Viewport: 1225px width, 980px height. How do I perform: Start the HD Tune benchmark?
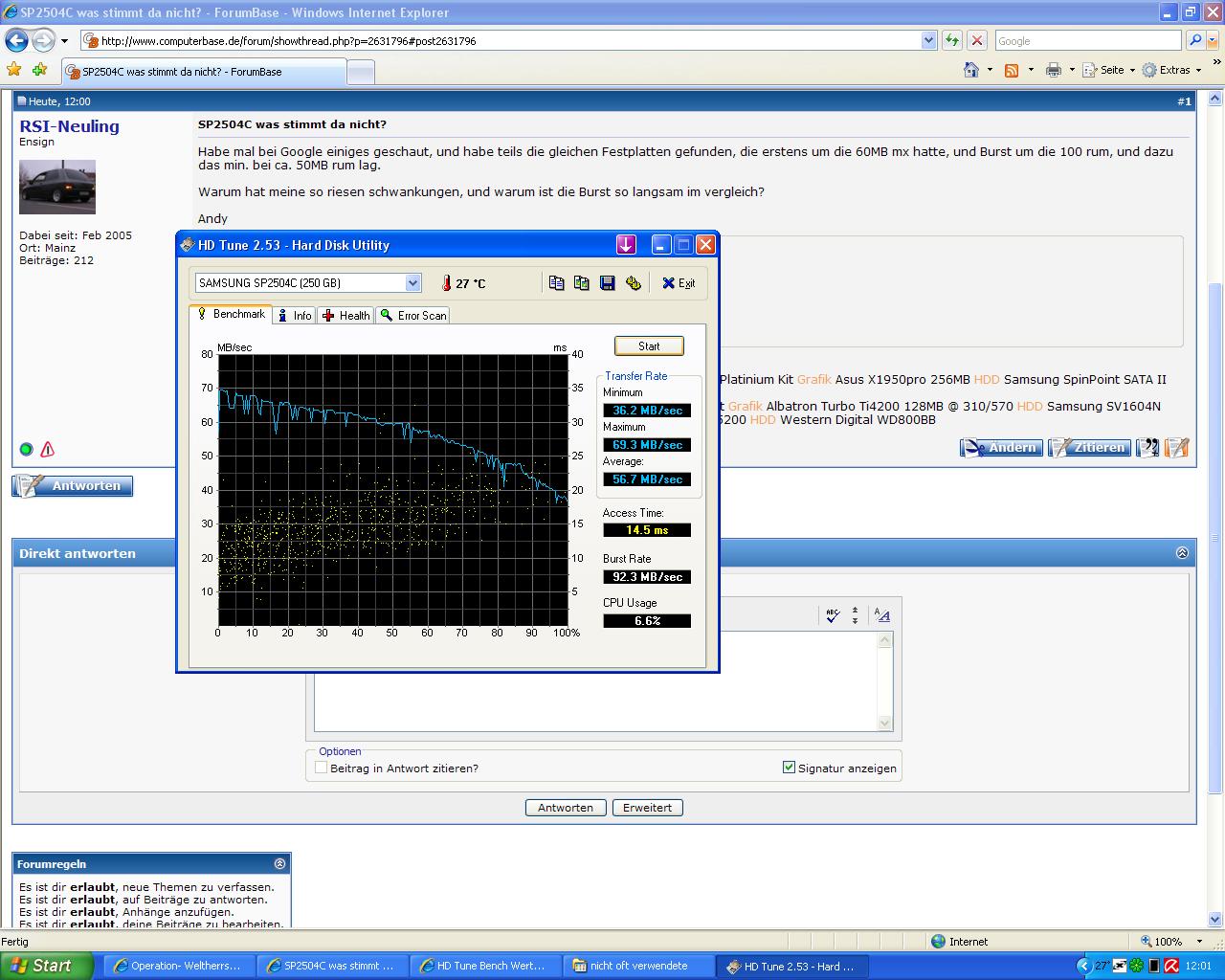coord(649,346)
